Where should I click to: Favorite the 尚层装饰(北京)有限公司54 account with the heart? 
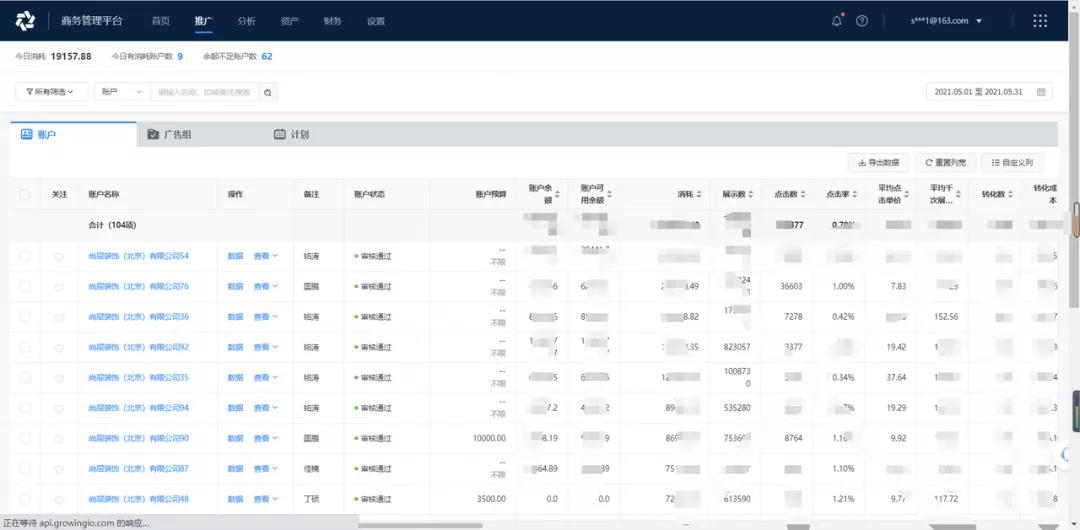[x=59, y=257]
